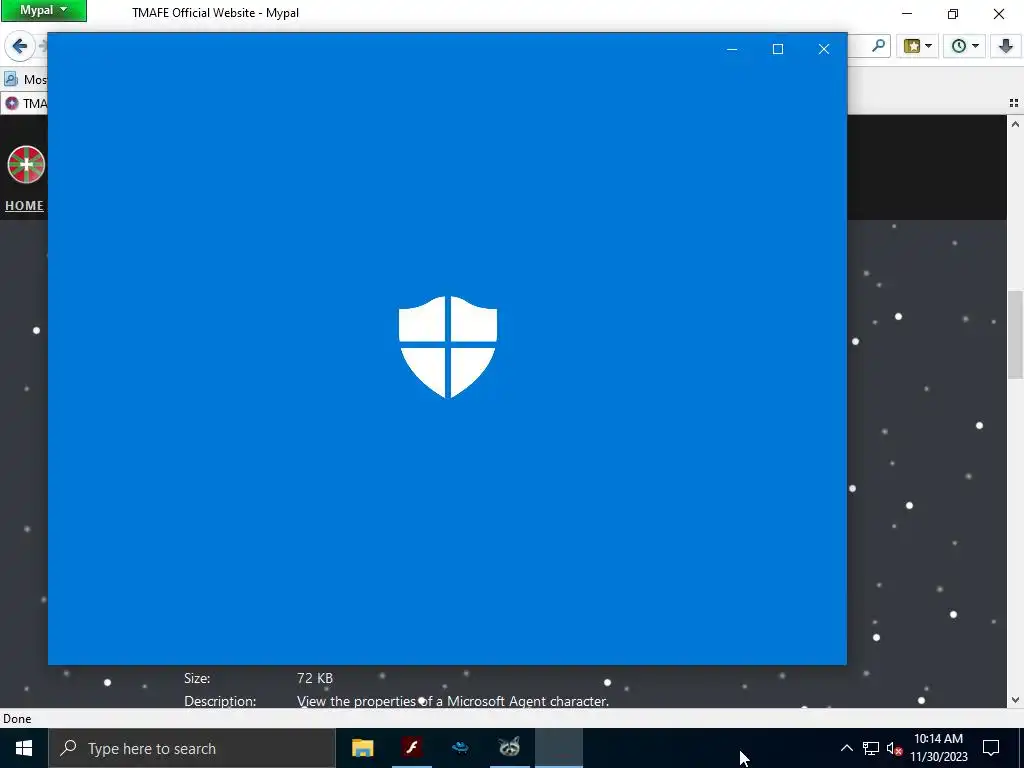The width and height of the screenshot is (1024, 768).
Task: Open the history clock button in Mypal
Action: click(x=959, y=46)
